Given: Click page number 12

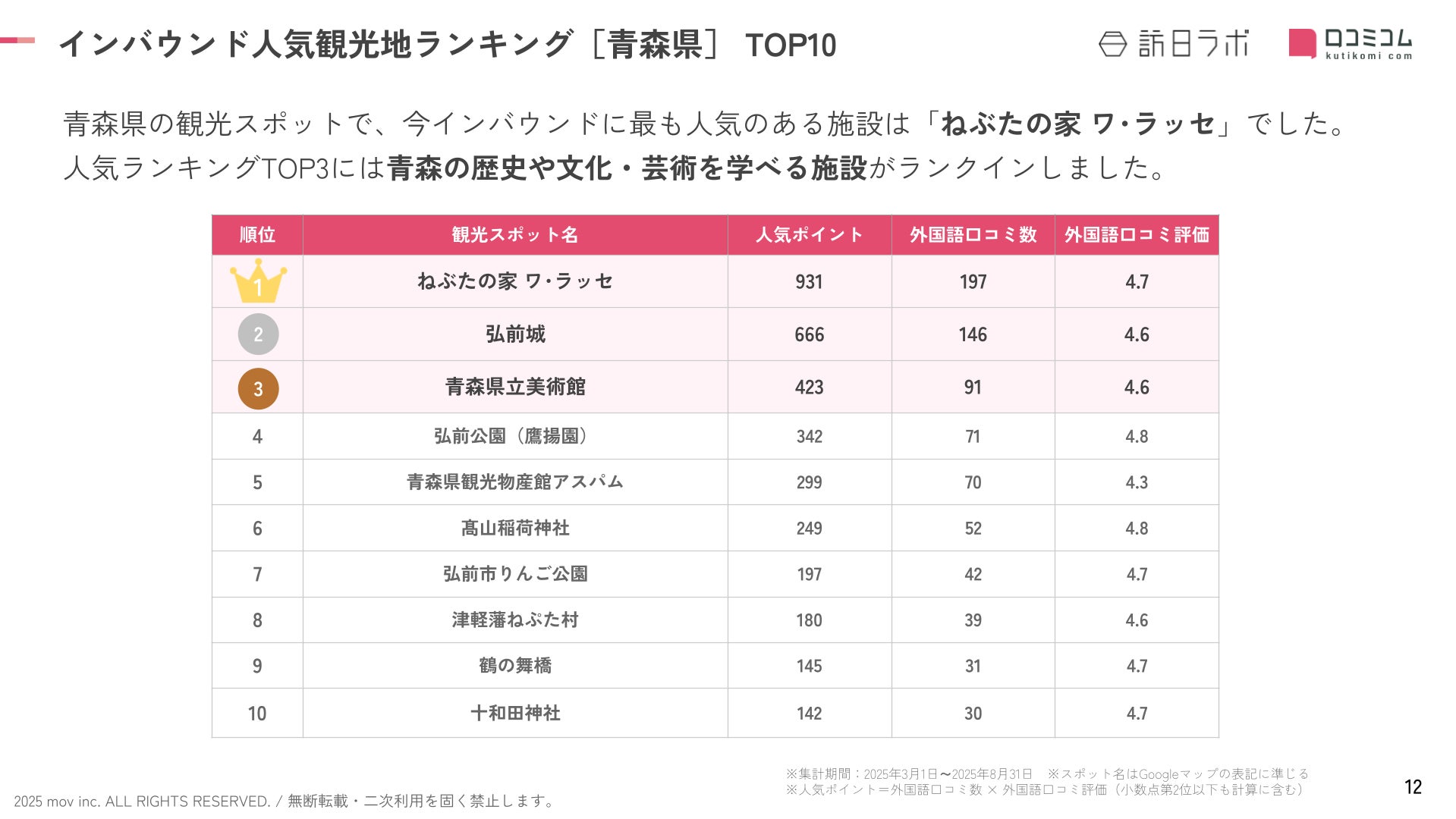Looking at the screenshot, I should coord(1413,787).
